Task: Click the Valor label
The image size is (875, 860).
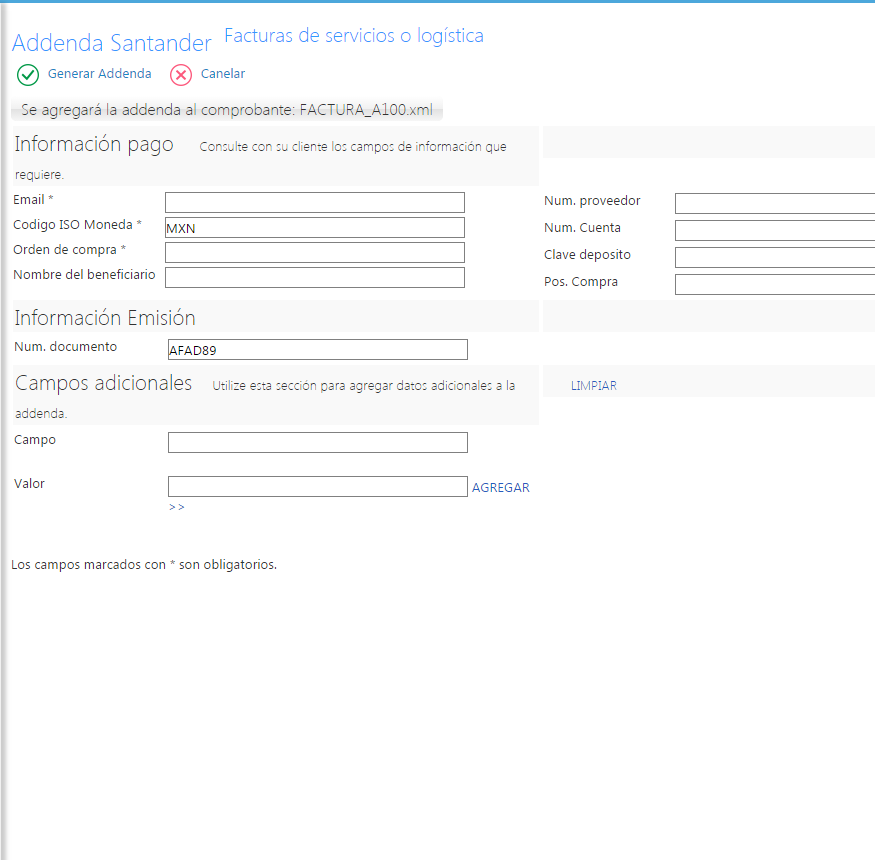Action: (x=29, y=484)
